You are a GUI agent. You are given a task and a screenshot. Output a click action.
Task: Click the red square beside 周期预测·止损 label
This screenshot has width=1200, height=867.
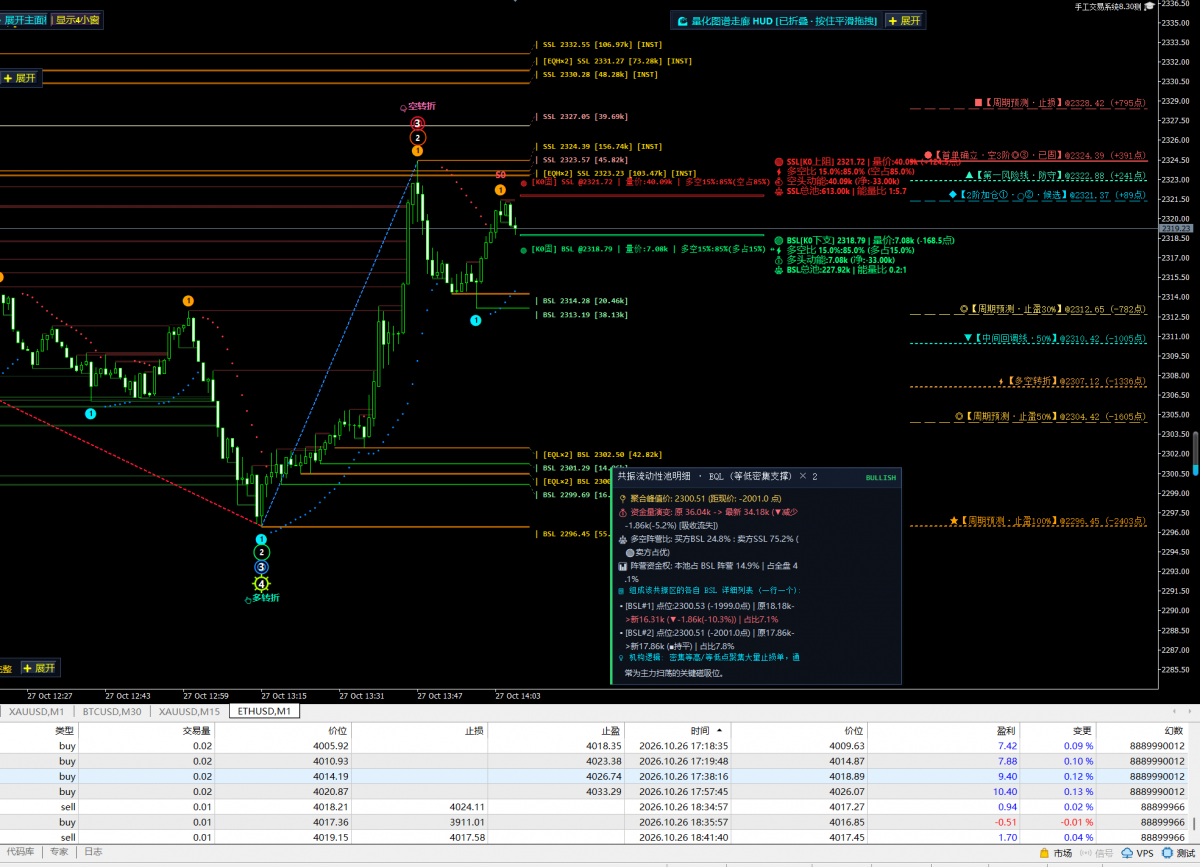click(x=978, y=102)
